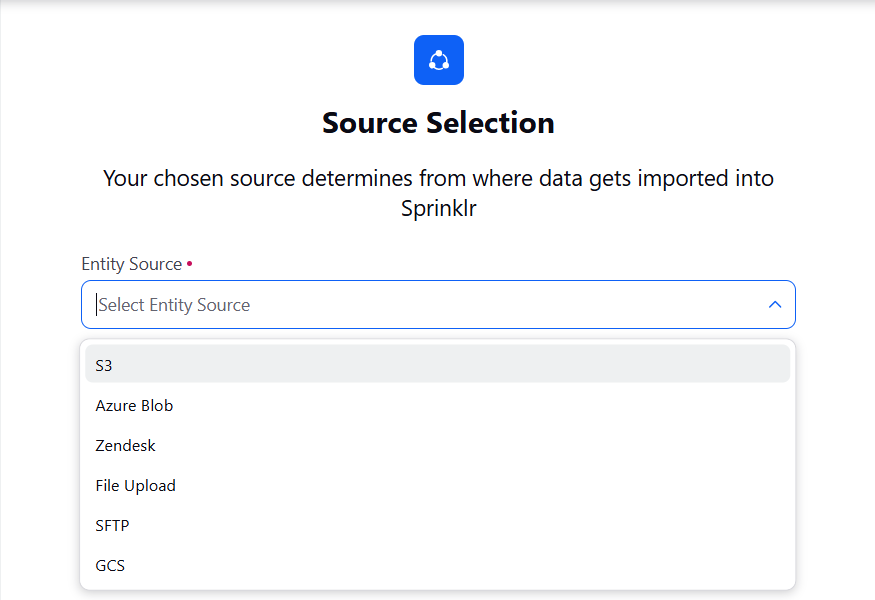This screenshot has height=600, width=875.
Task: Click the upward arrow in source combo box
Action: [775, 305]
